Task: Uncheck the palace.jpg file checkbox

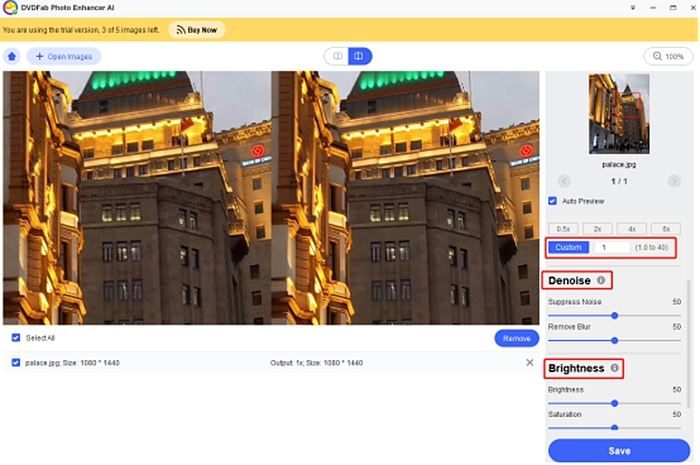Action: [x=15, y=362]
